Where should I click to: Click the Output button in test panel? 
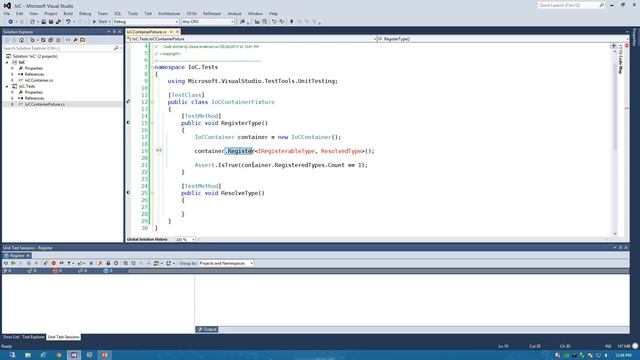point(207,329)
